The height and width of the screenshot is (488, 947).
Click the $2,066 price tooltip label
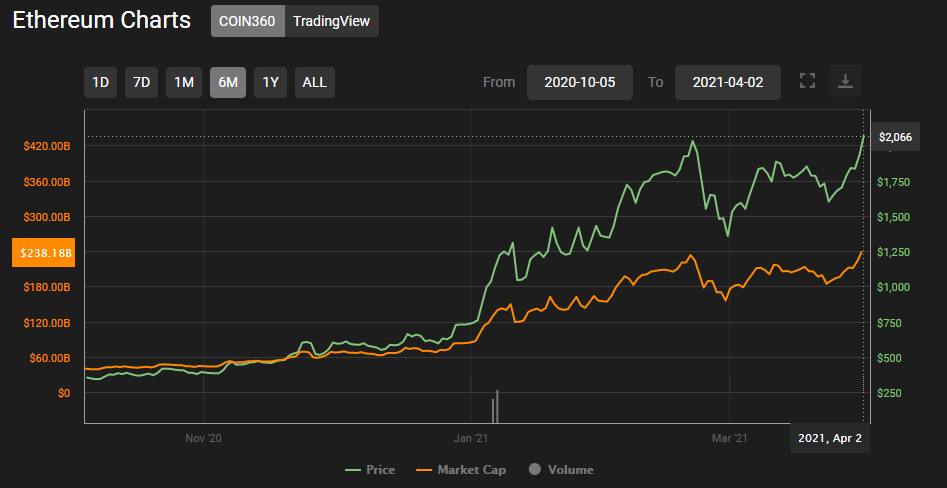coord(895,138)
